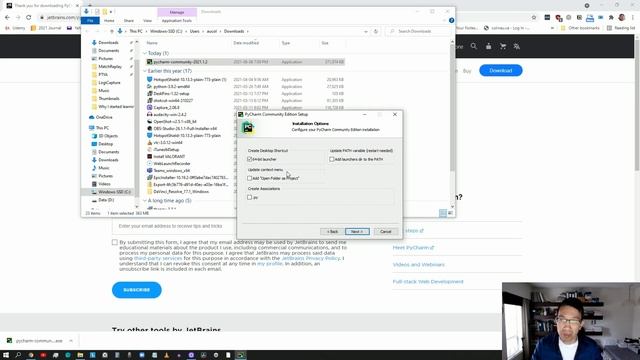Screen dimensions: 640x360
Task: Collapse the Earlier this year group
Action: click(144, 71)
